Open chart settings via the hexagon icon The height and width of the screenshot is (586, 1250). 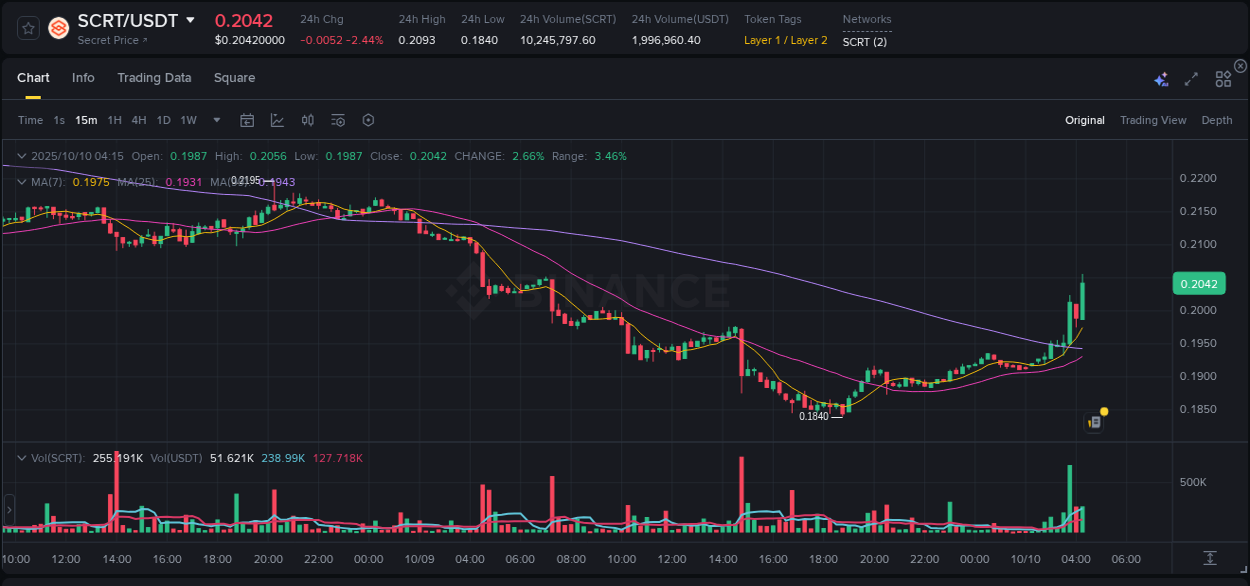(368, 119)
